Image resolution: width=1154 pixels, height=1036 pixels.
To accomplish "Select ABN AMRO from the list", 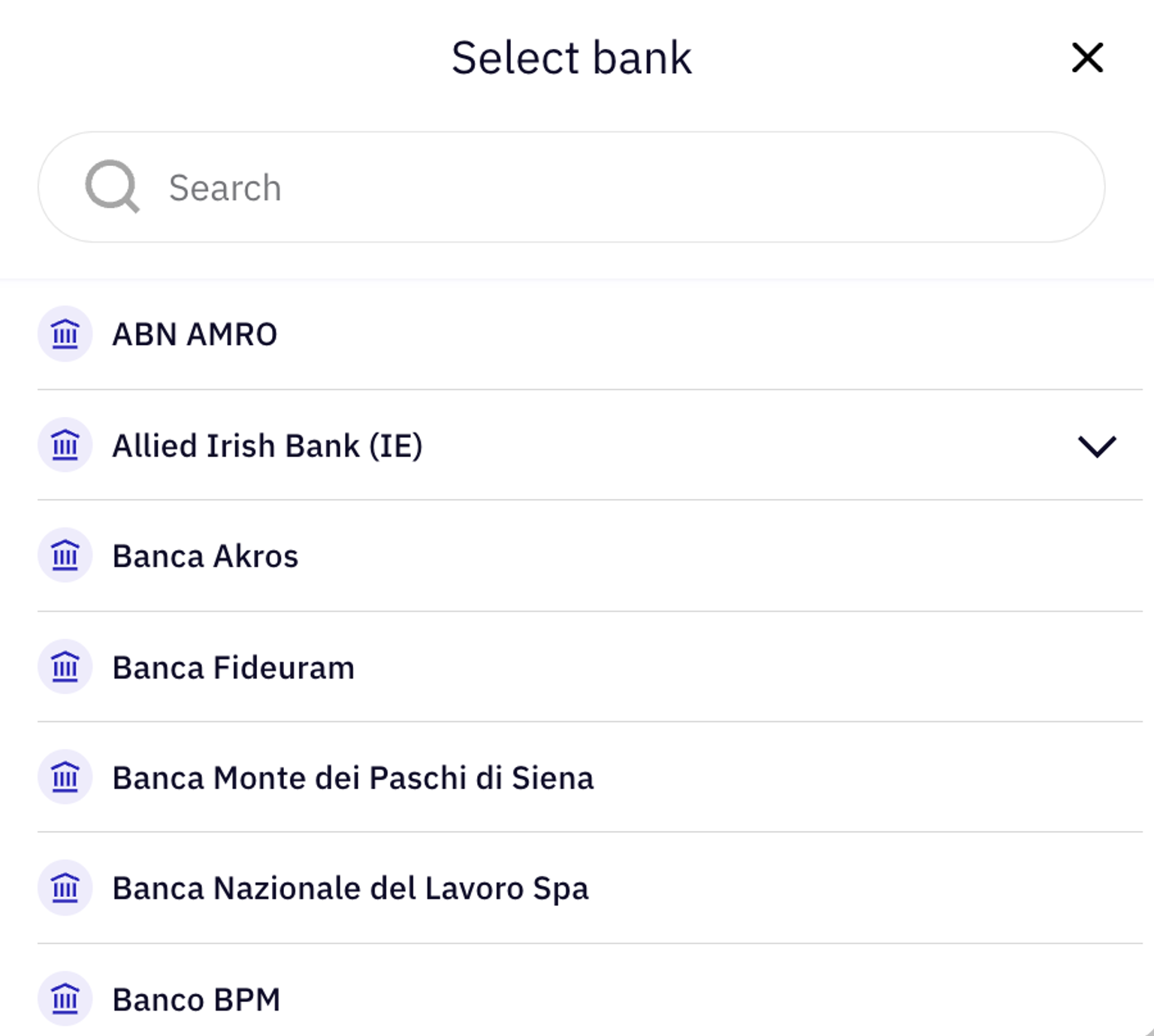I will pyautogui.click(x=195, y=334).
